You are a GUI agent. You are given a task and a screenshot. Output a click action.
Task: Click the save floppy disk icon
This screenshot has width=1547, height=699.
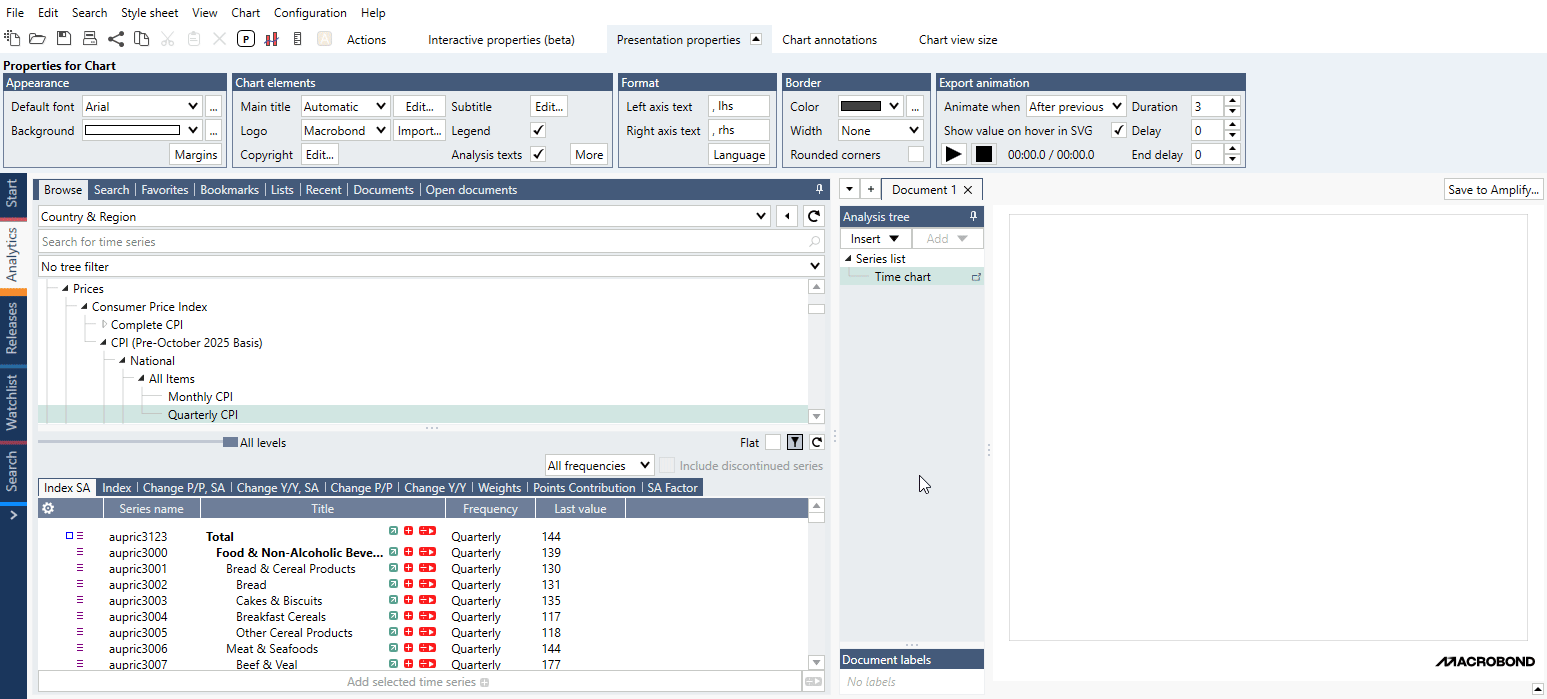[64, 39]
